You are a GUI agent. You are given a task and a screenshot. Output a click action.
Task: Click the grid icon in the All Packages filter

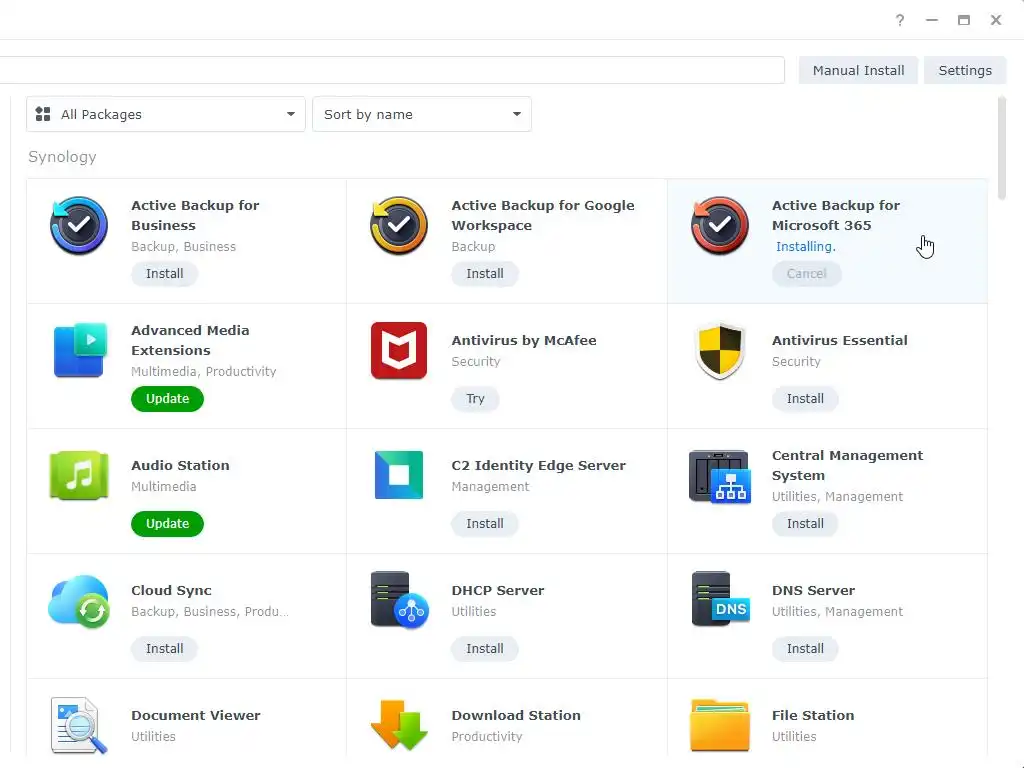43,114
